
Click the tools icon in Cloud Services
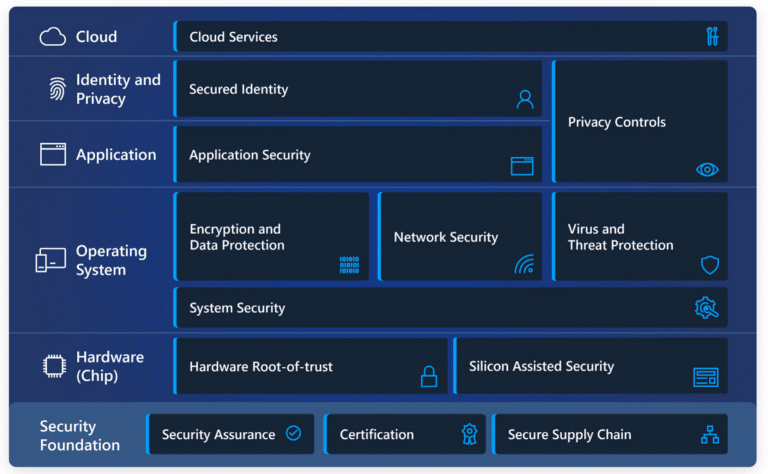(x=712, y=37)
